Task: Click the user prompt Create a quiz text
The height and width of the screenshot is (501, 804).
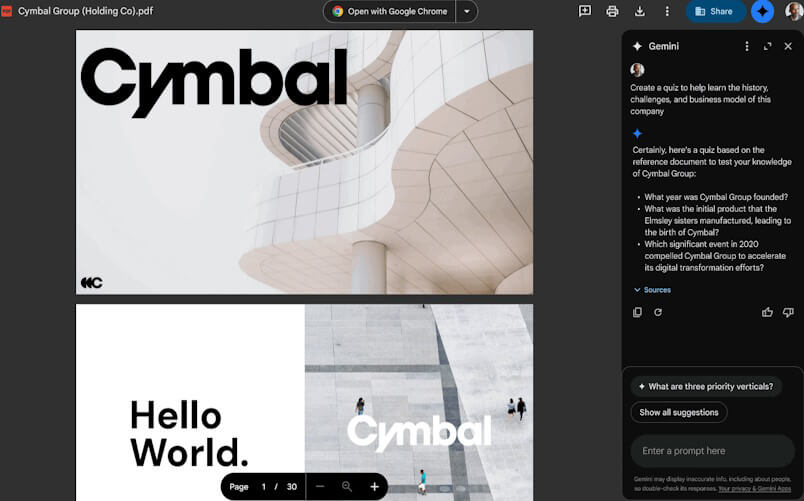Action: point(700,99)
